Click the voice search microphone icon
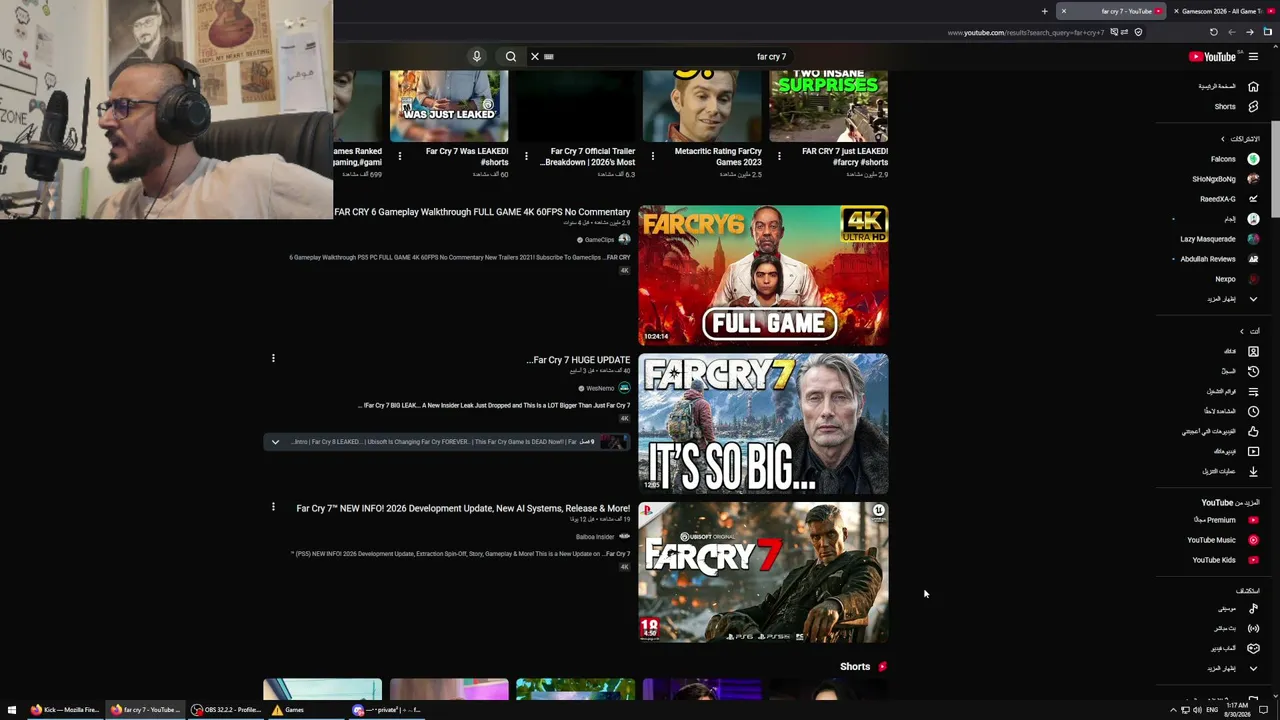 (477, 57)
